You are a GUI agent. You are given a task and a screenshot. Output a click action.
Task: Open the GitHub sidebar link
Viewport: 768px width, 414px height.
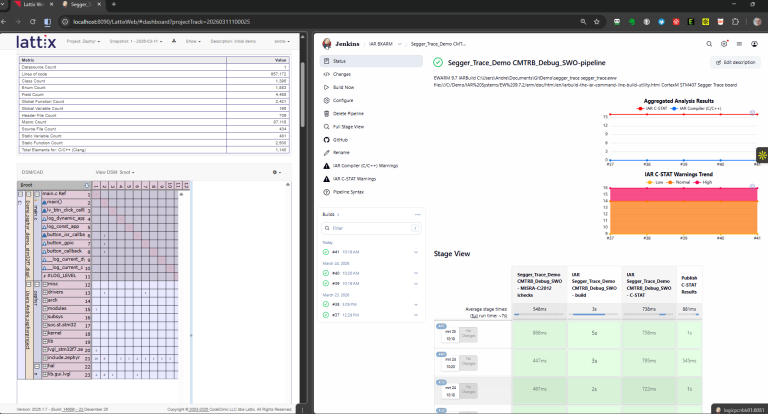point(340,139)
